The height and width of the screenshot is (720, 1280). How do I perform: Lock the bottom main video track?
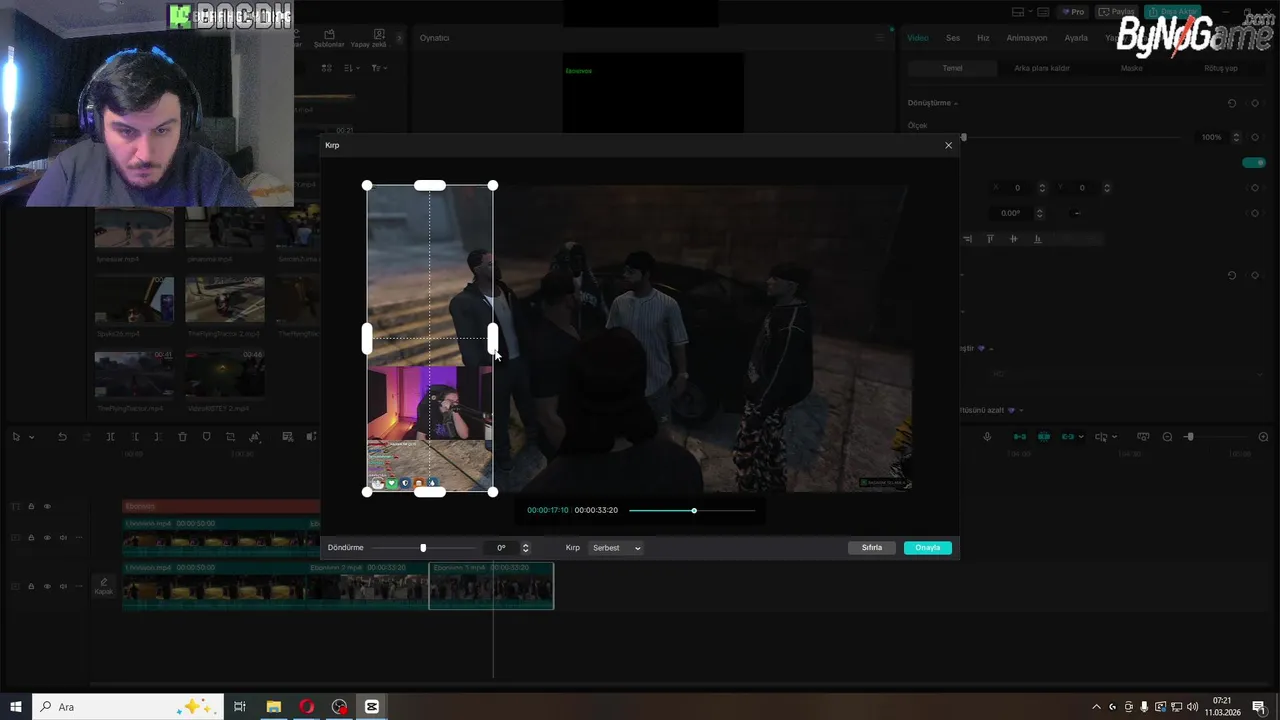click(x=31, y=586)
